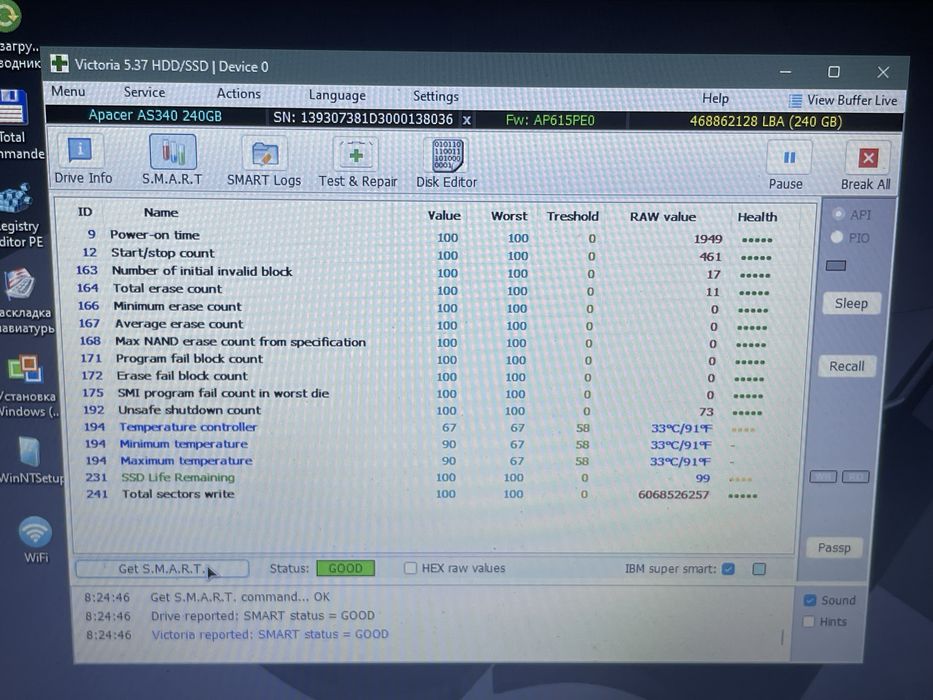Click the Victoria green cross title icon
933x700 pixels.
pyautogui.click(x=59, y=64)
